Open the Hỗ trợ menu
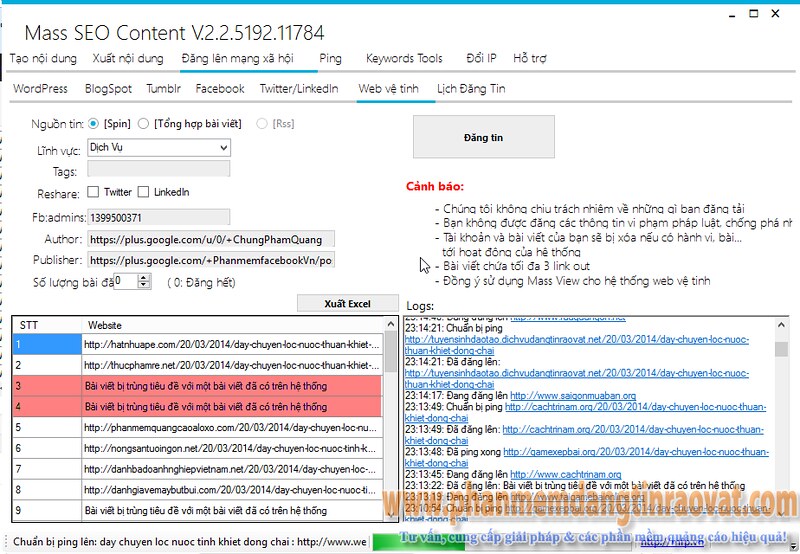 click(x=530, y=59)
